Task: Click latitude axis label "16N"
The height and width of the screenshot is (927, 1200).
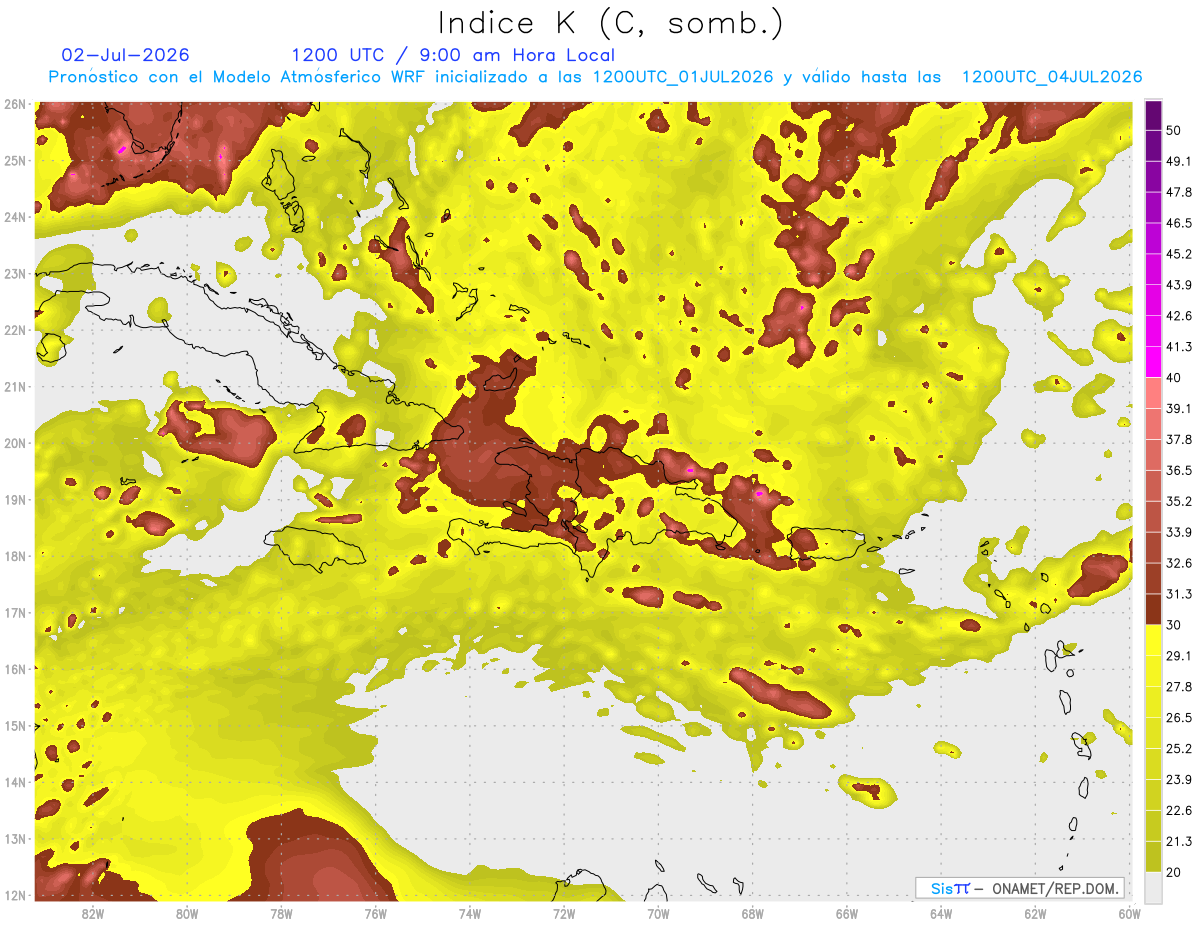Action: click(14, 669)
